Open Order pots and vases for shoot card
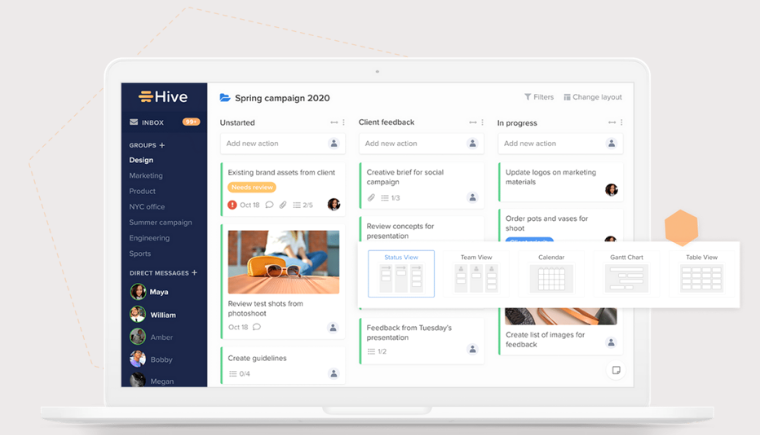Image resolution: width=760 pixels, height=435 pixels. click(x=560, y=226)
